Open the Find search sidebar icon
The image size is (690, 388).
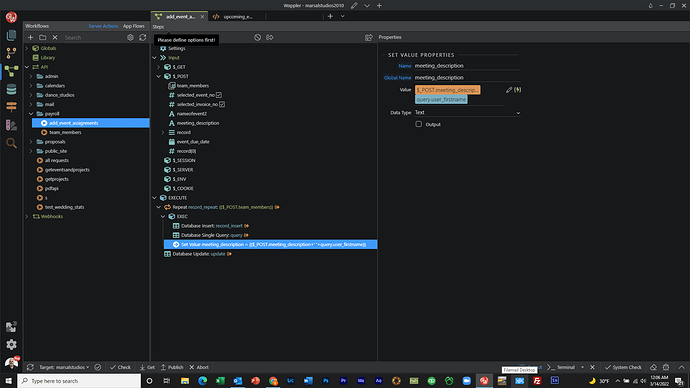tap(11, 143)
